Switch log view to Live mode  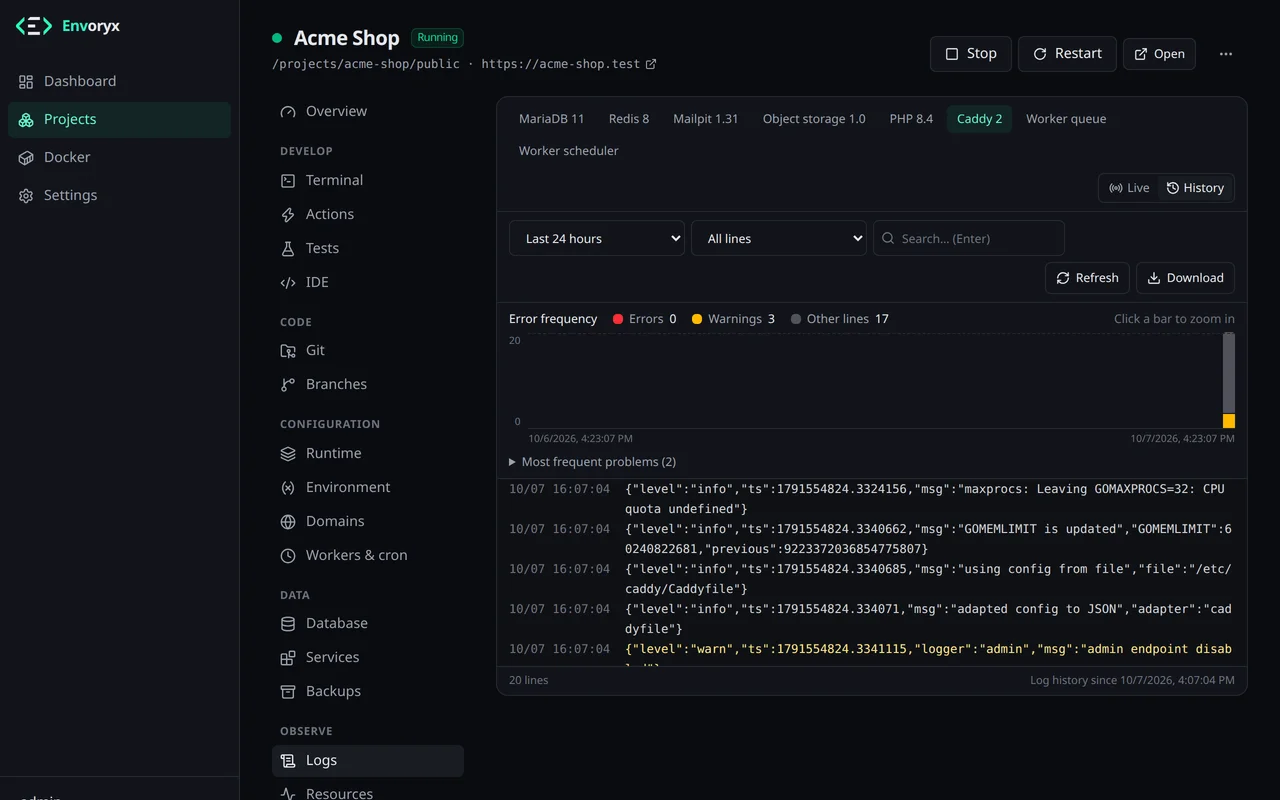1129,188
